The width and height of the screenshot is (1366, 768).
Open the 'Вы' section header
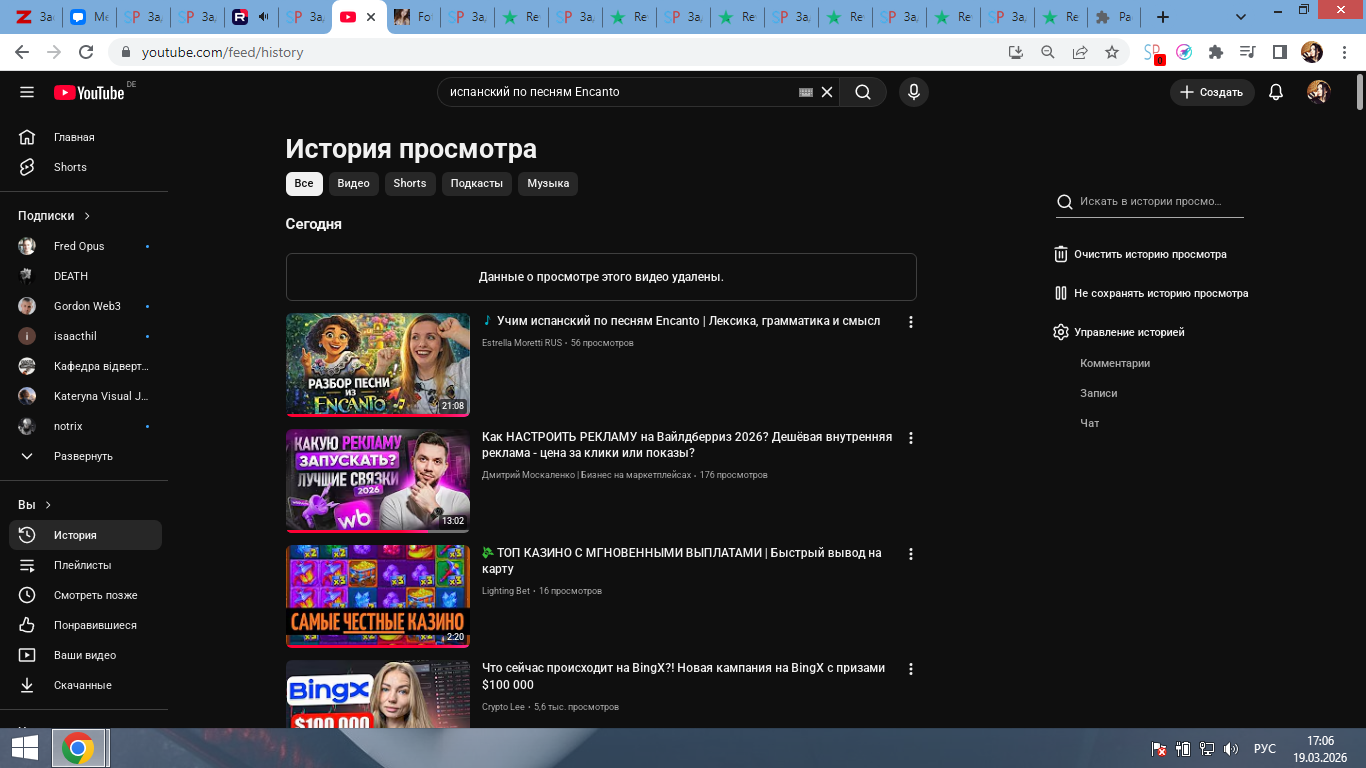[35, 505]
